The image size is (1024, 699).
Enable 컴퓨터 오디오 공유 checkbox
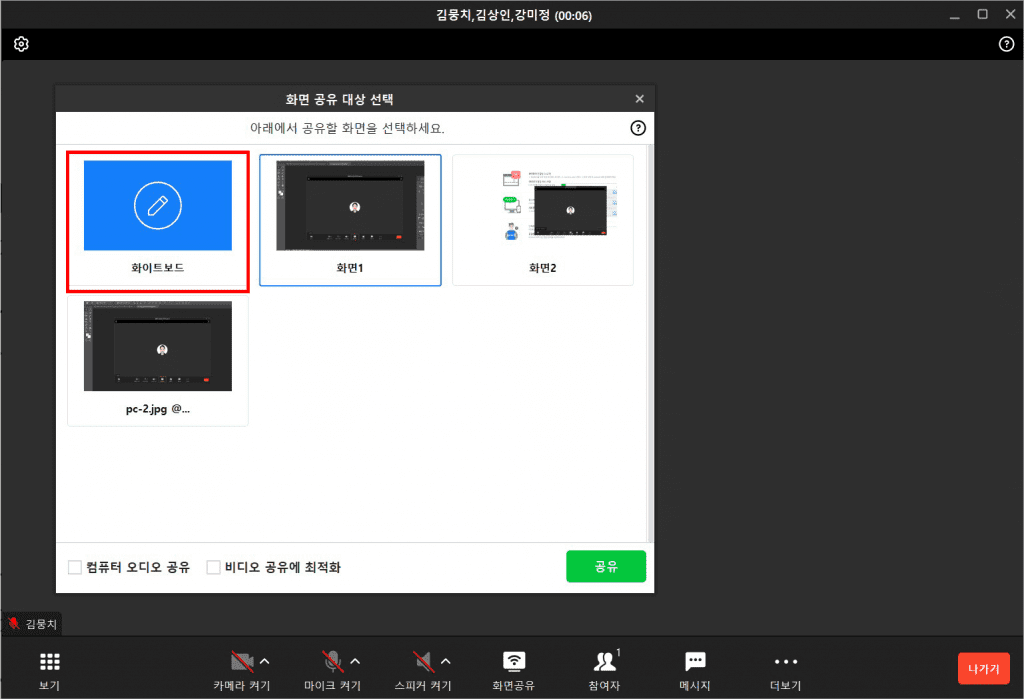click(x=75, y=567)
